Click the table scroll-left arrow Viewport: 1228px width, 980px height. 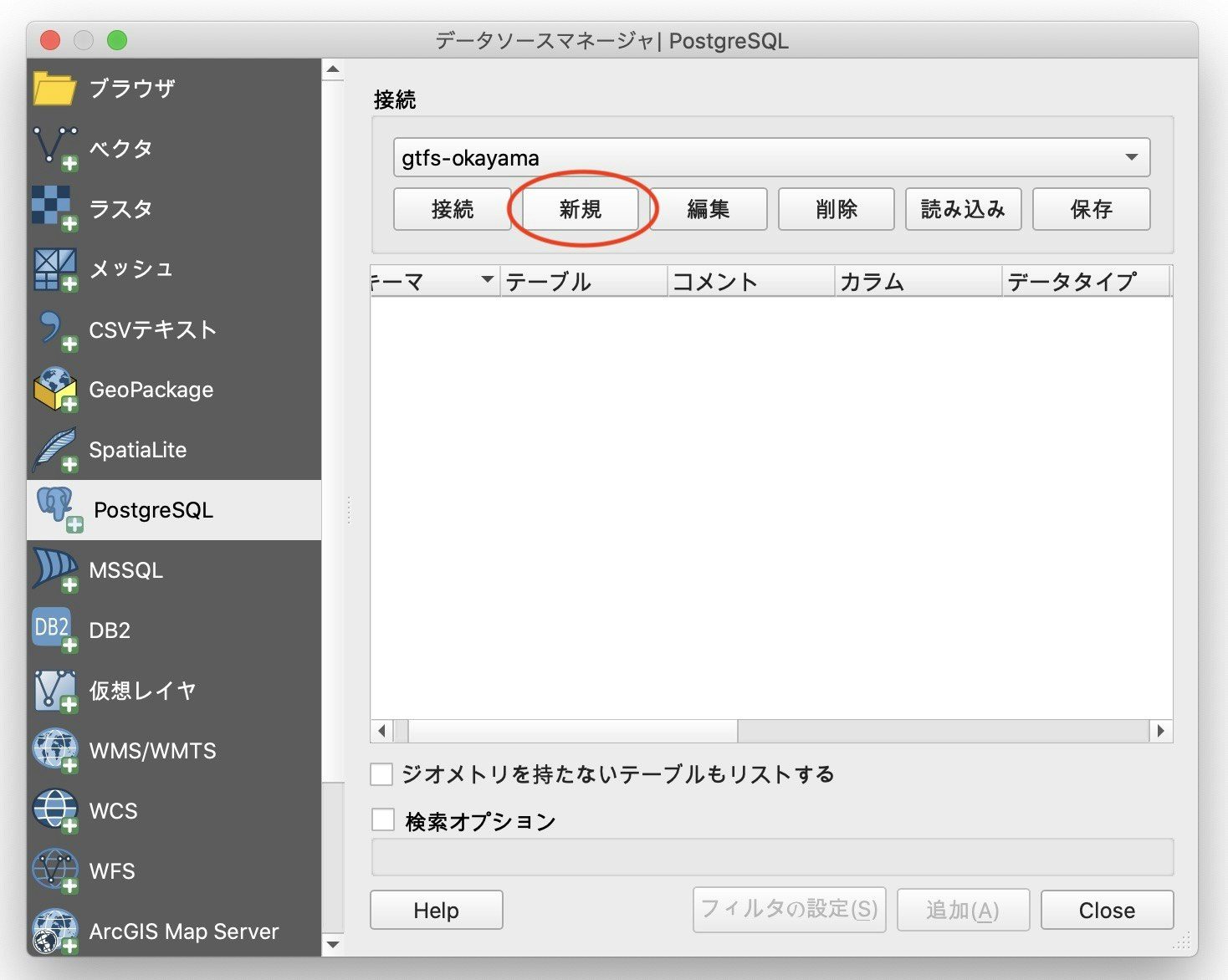pyautogui.click(x=382, y=731)
